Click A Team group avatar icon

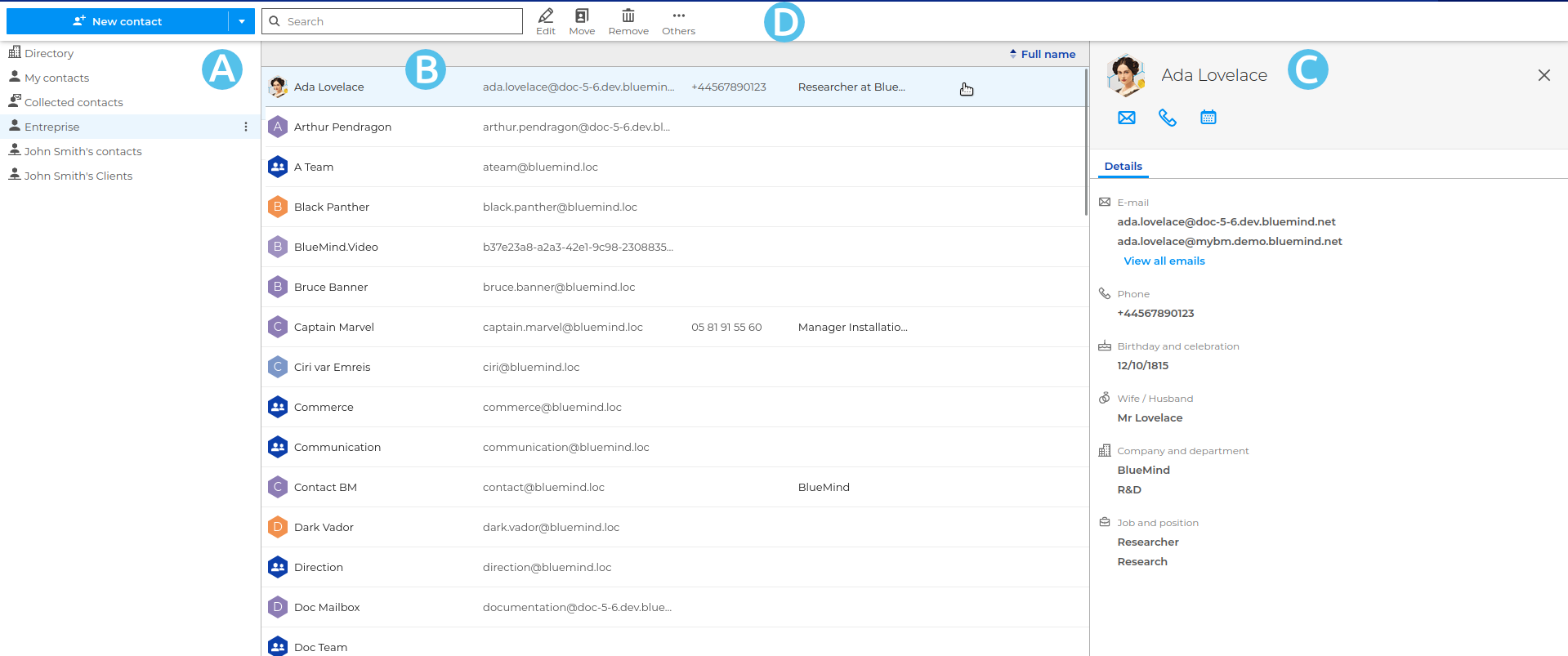coord(278,167)
